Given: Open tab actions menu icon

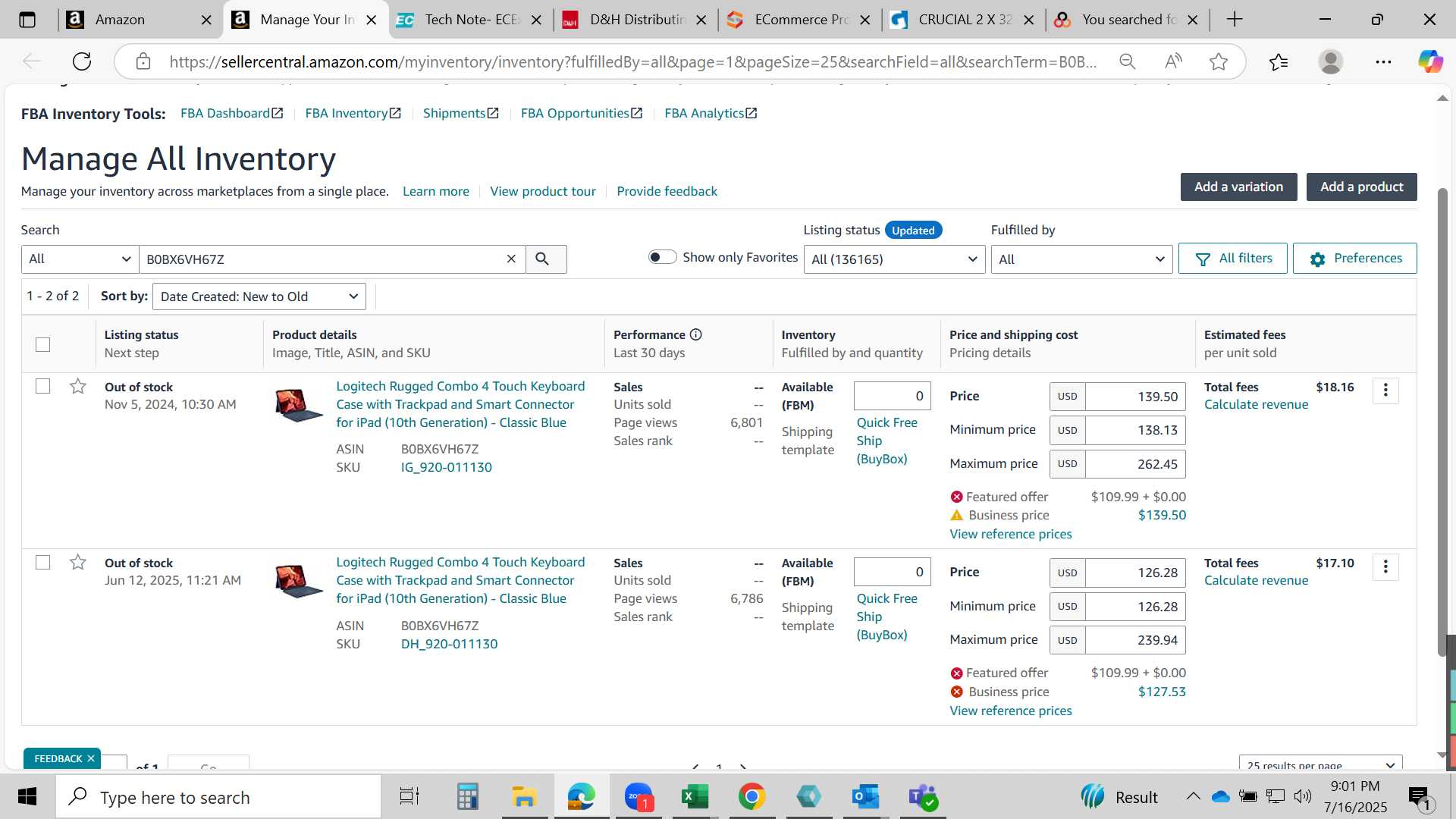Looking at the screenshot, I should pyautogui.click(x=27, y=20).
